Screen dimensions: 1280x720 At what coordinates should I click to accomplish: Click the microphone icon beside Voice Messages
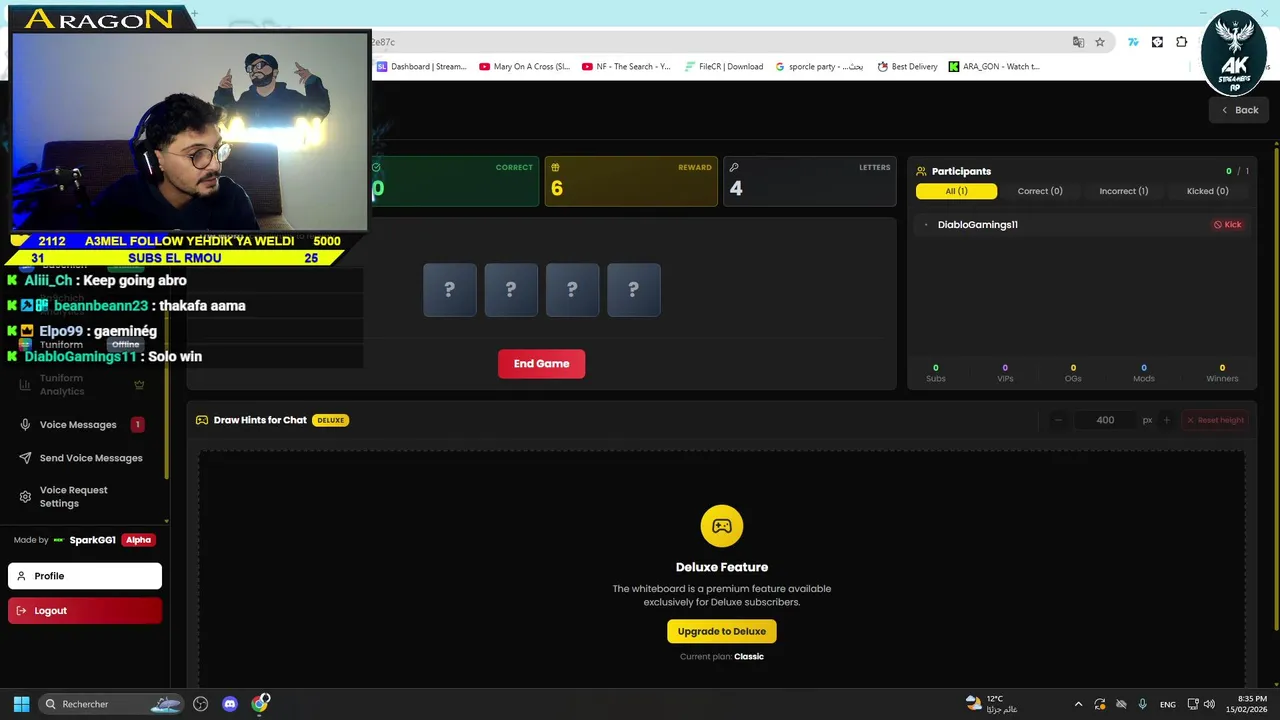pos(25,425)
